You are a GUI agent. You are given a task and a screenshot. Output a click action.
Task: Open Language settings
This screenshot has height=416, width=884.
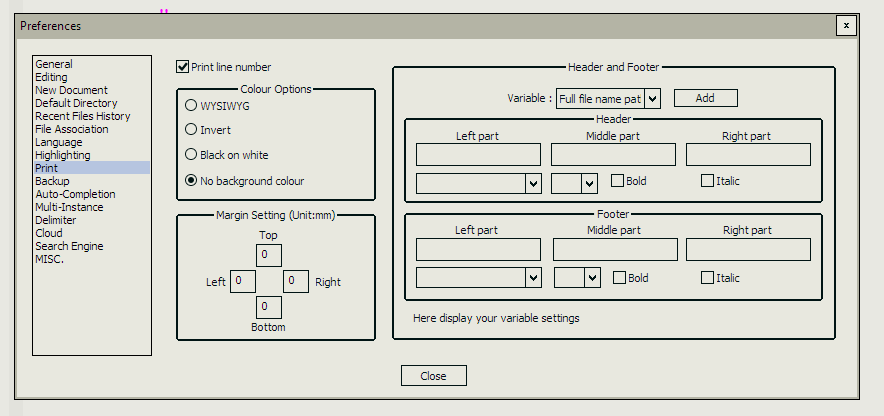point(91,142)
